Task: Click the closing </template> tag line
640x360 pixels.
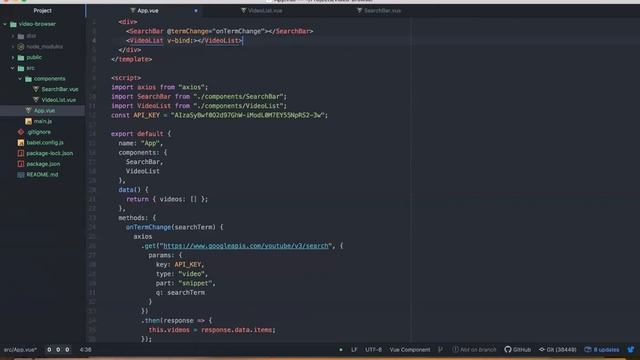Action: (x=131, y=59)
